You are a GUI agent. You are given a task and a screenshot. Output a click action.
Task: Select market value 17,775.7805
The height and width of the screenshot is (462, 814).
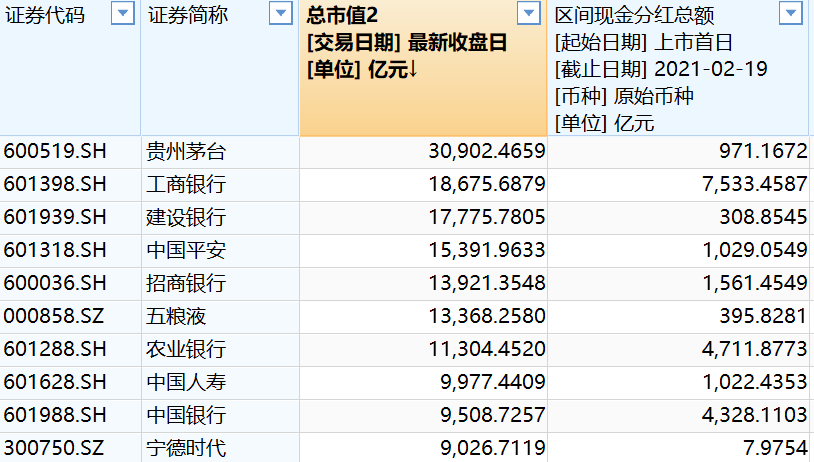pos(424,218)
